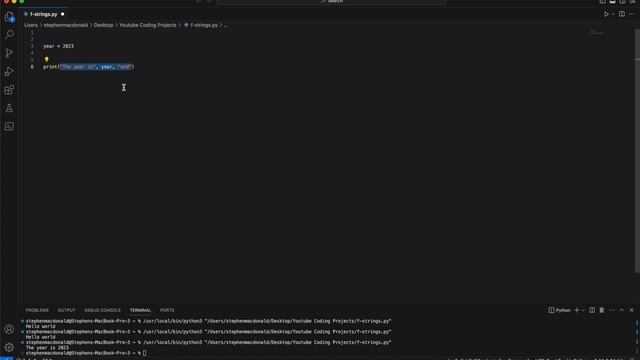Open Customize Layout icon in title bar
The image size is (640, 360).
pos(632,2)
